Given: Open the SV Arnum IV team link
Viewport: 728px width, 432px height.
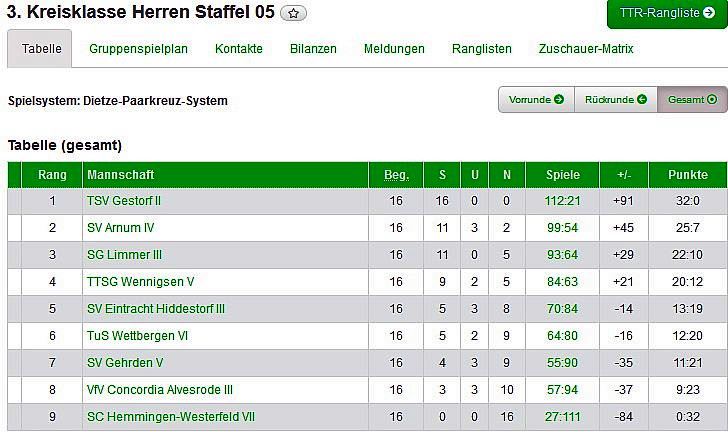Looking at the screenshot, I should (x=121, y=228).
